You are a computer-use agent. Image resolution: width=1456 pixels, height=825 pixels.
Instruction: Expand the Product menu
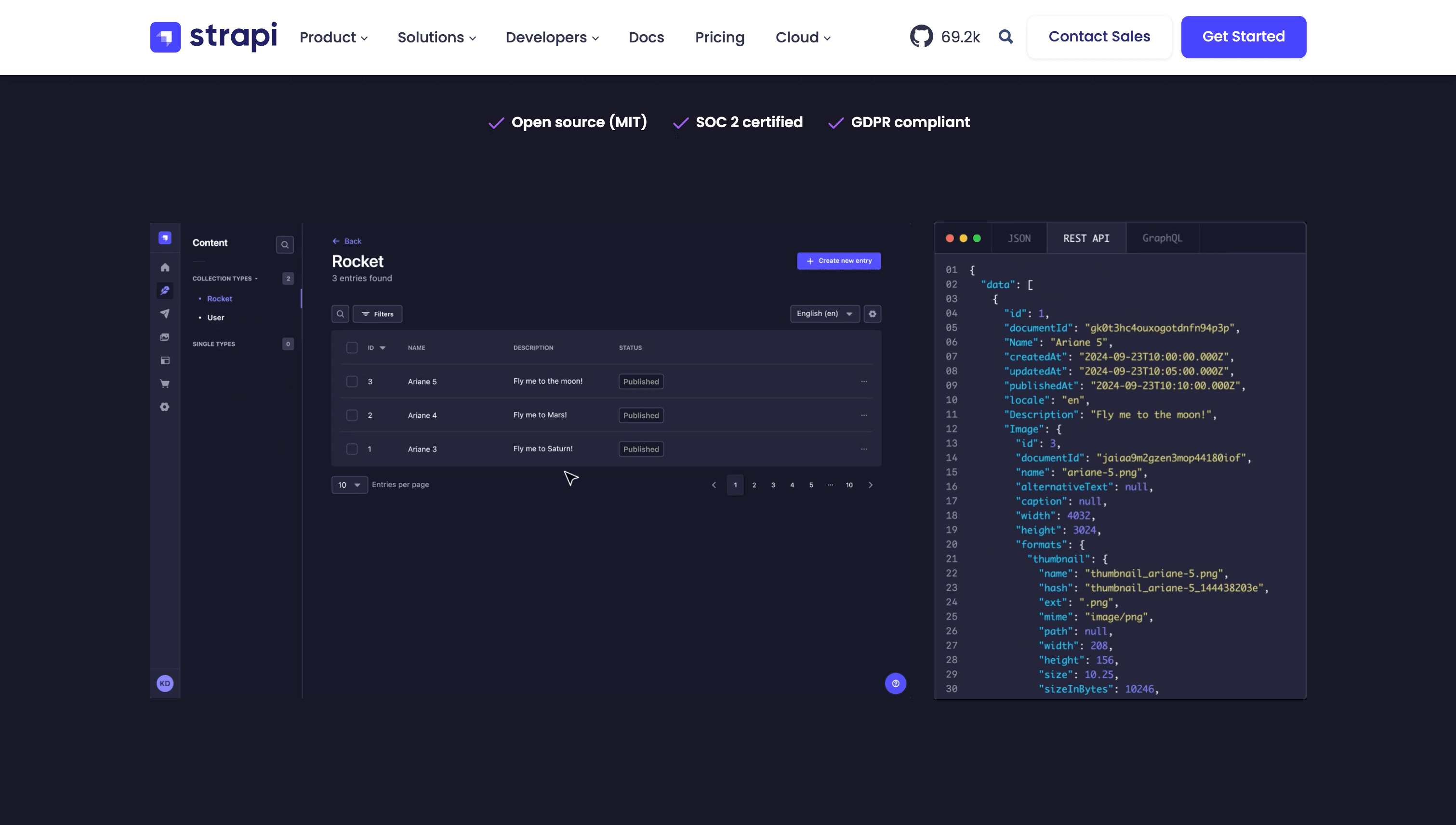click(333, 38)
